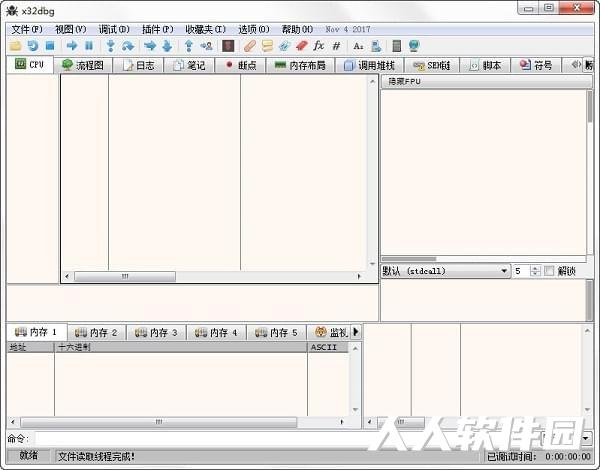Image resolution: width=600 pixels, height=470 pixels.
Task: Select the 内存 4 dump tab
Action: pos(216,333)
